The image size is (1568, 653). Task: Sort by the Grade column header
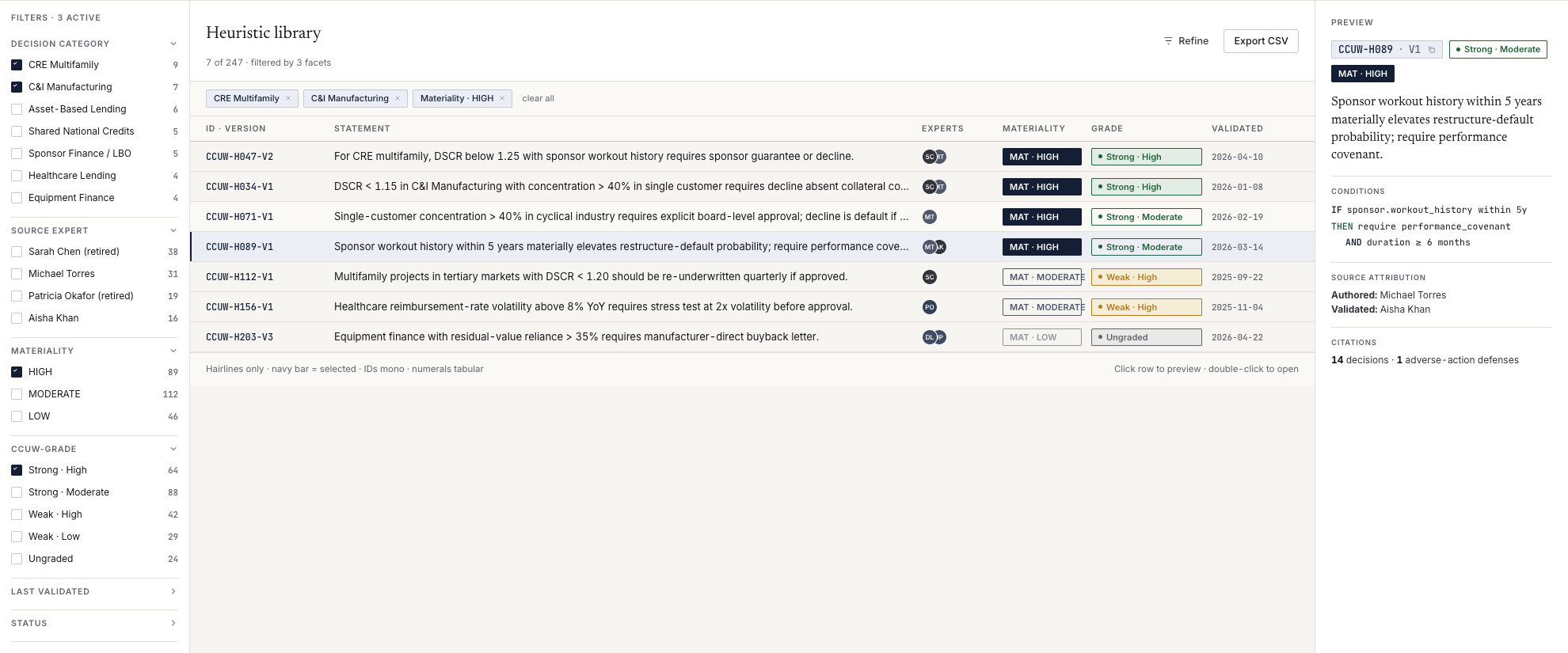point(1107,128)
